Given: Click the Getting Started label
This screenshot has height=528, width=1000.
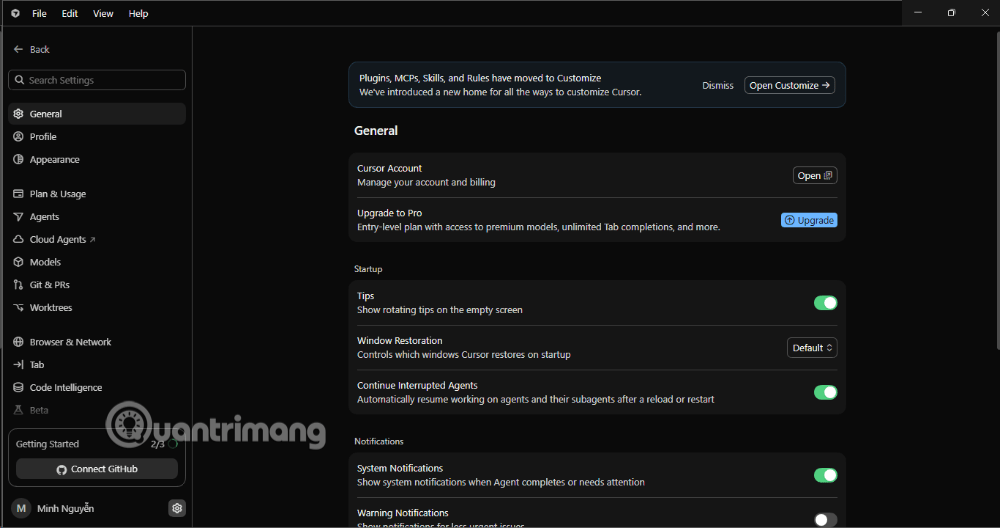Looking at the screenshot, I should [47, 444].
